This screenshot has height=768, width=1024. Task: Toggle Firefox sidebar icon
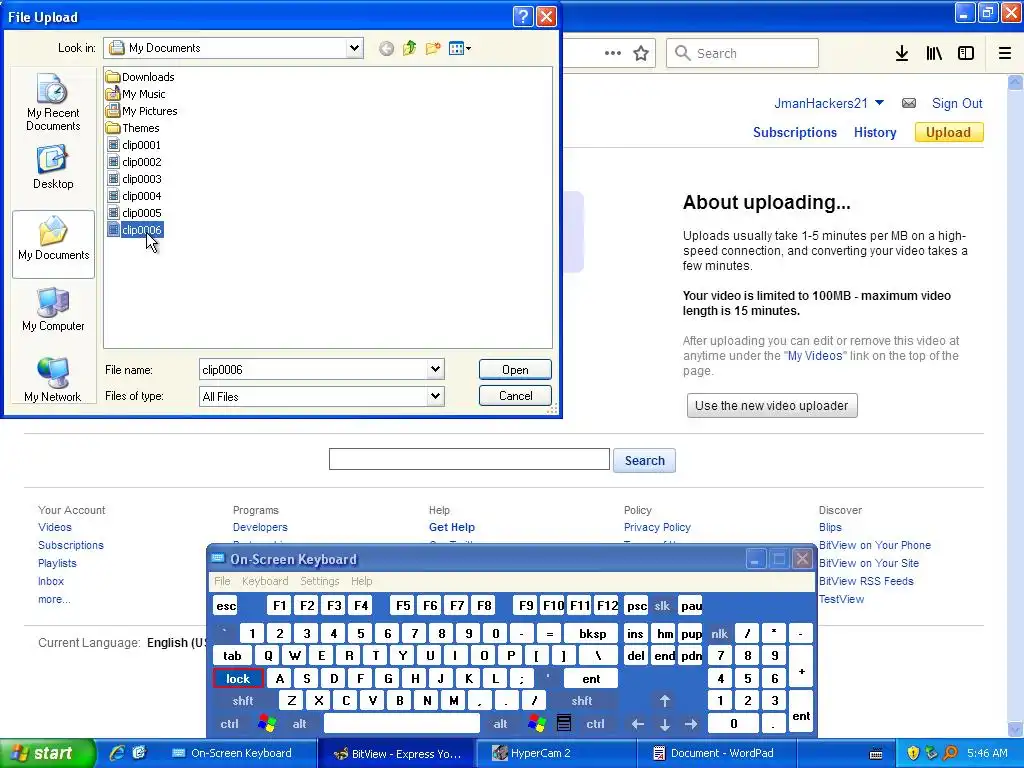coord(966,54)
